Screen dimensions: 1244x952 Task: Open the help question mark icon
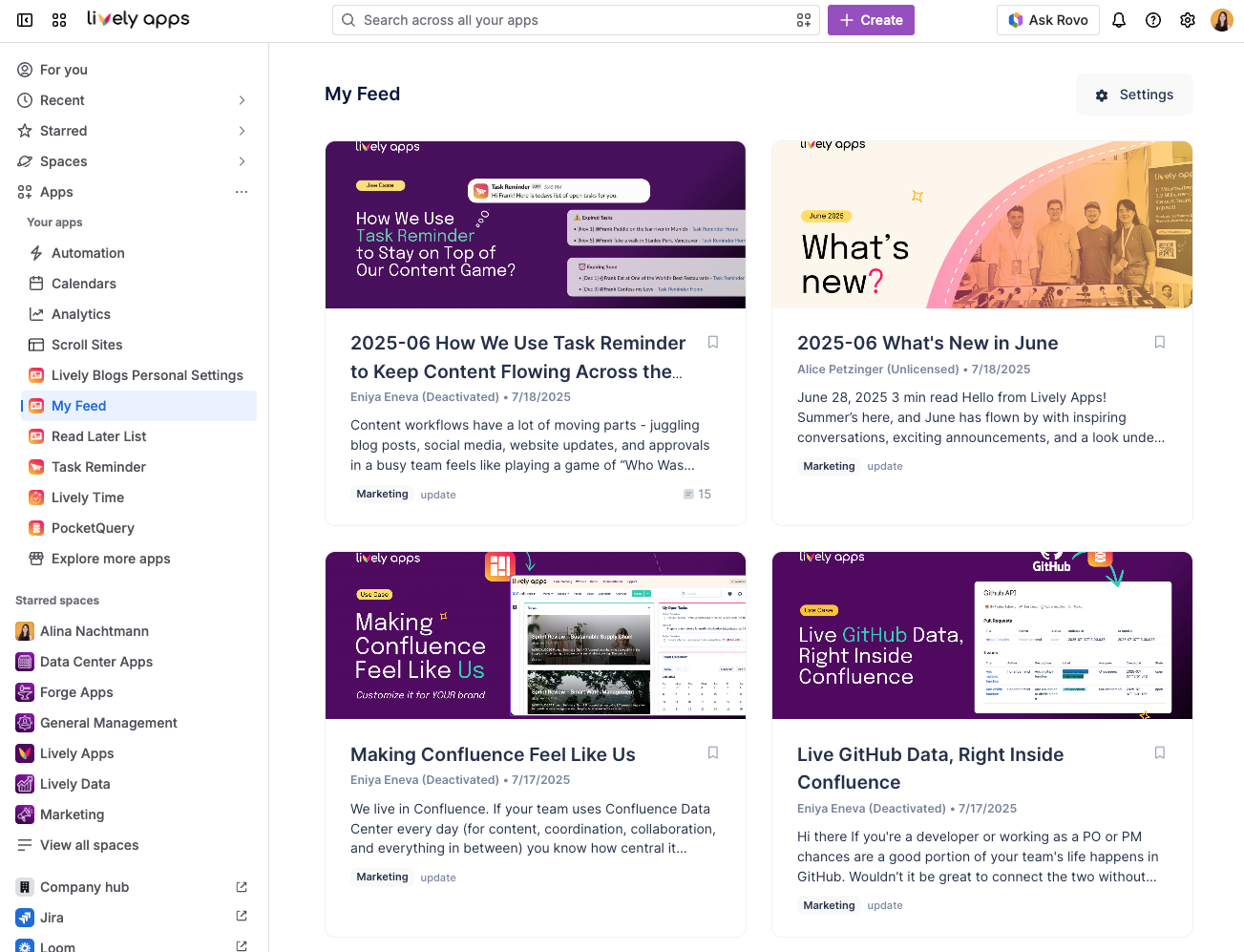pos(1153,20)
